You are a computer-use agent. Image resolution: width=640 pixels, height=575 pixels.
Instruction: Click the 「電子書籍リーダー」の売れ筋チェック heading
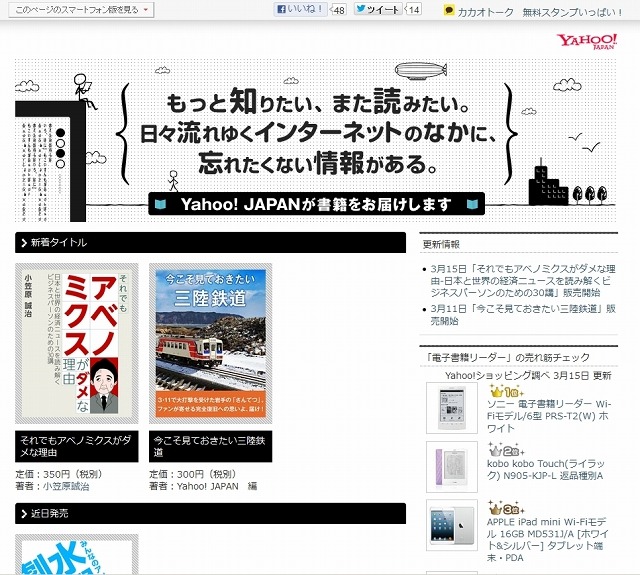(507, 357)
